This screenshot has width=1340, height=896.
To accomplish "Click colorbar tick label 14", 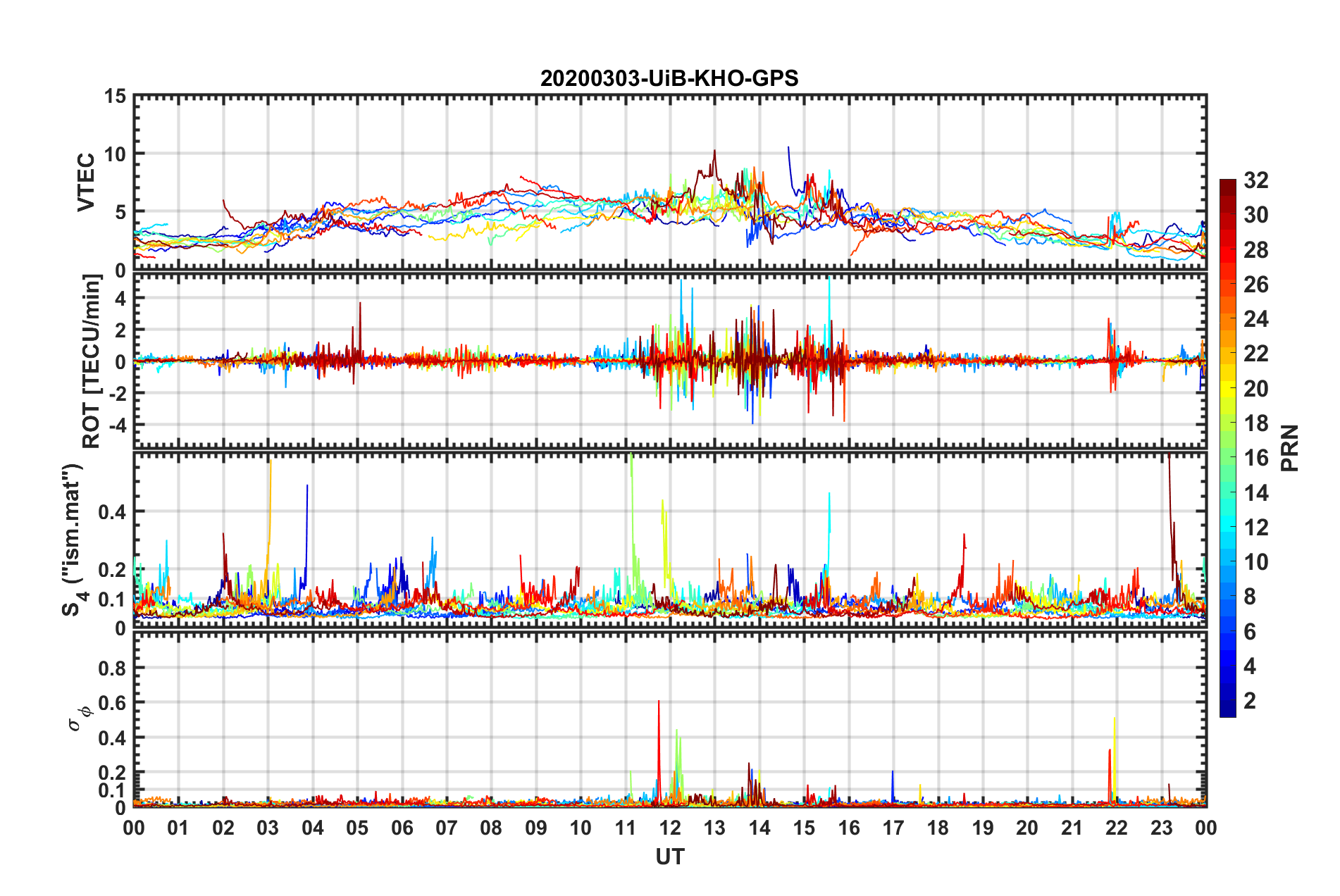I will (x=1255, y=493).
